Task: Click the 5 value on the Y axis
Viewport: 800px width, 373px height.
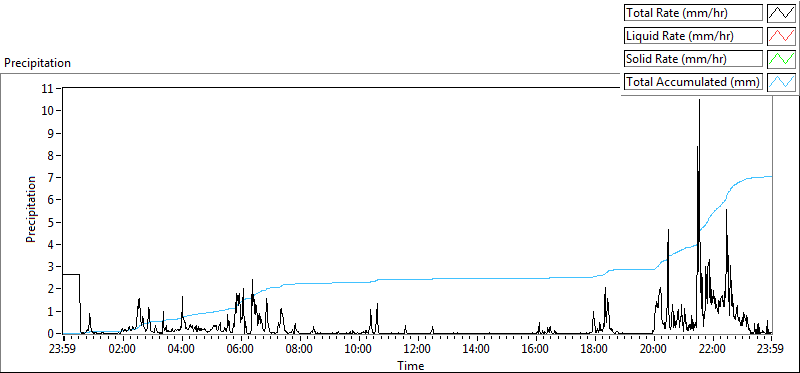Action: (51, 222)
